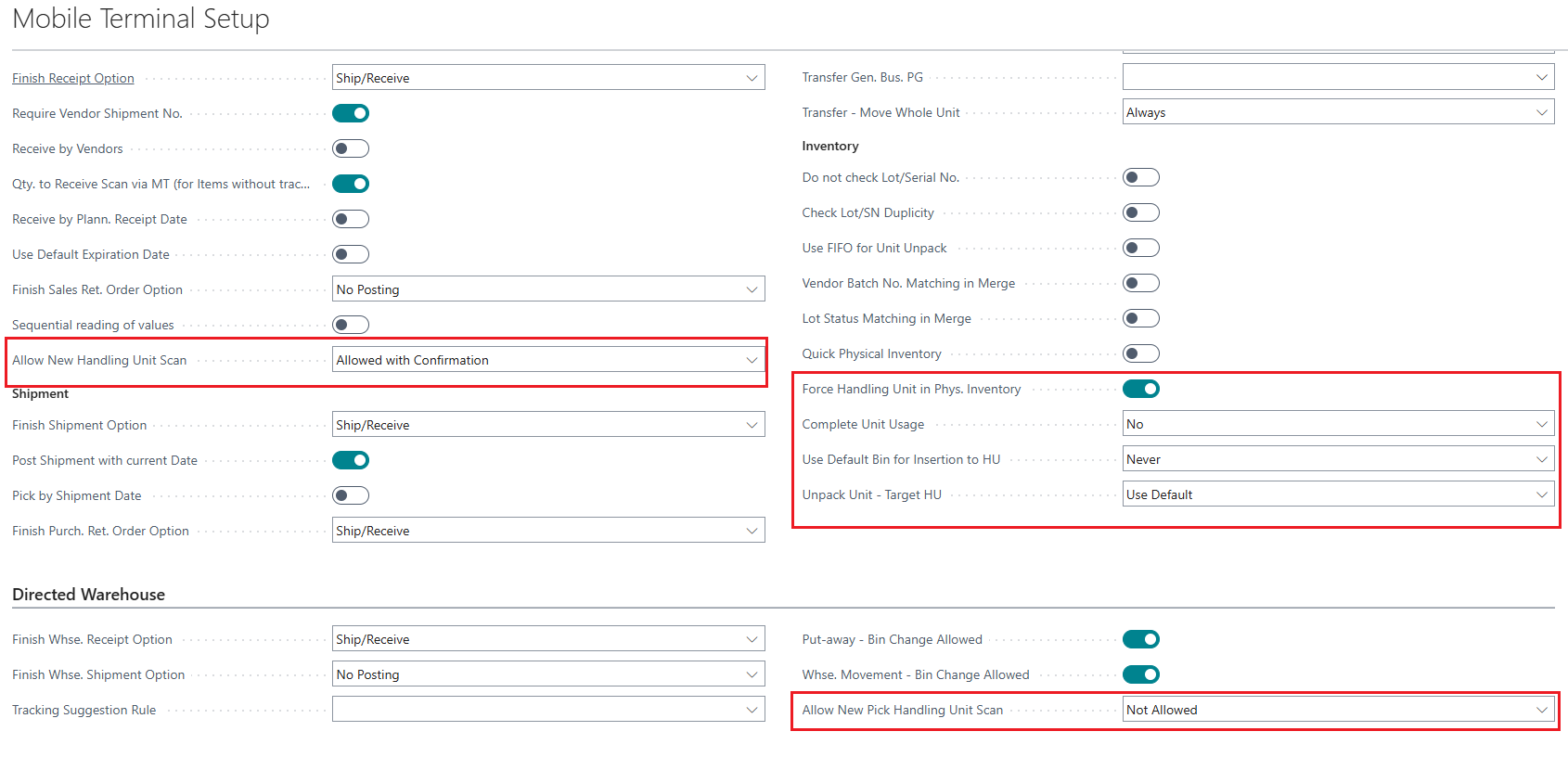Image resolution: width=1568 pixels, height=757 pixels.
Task: Collapse the Directed Warehouse section heading
Action: (88, 595)
